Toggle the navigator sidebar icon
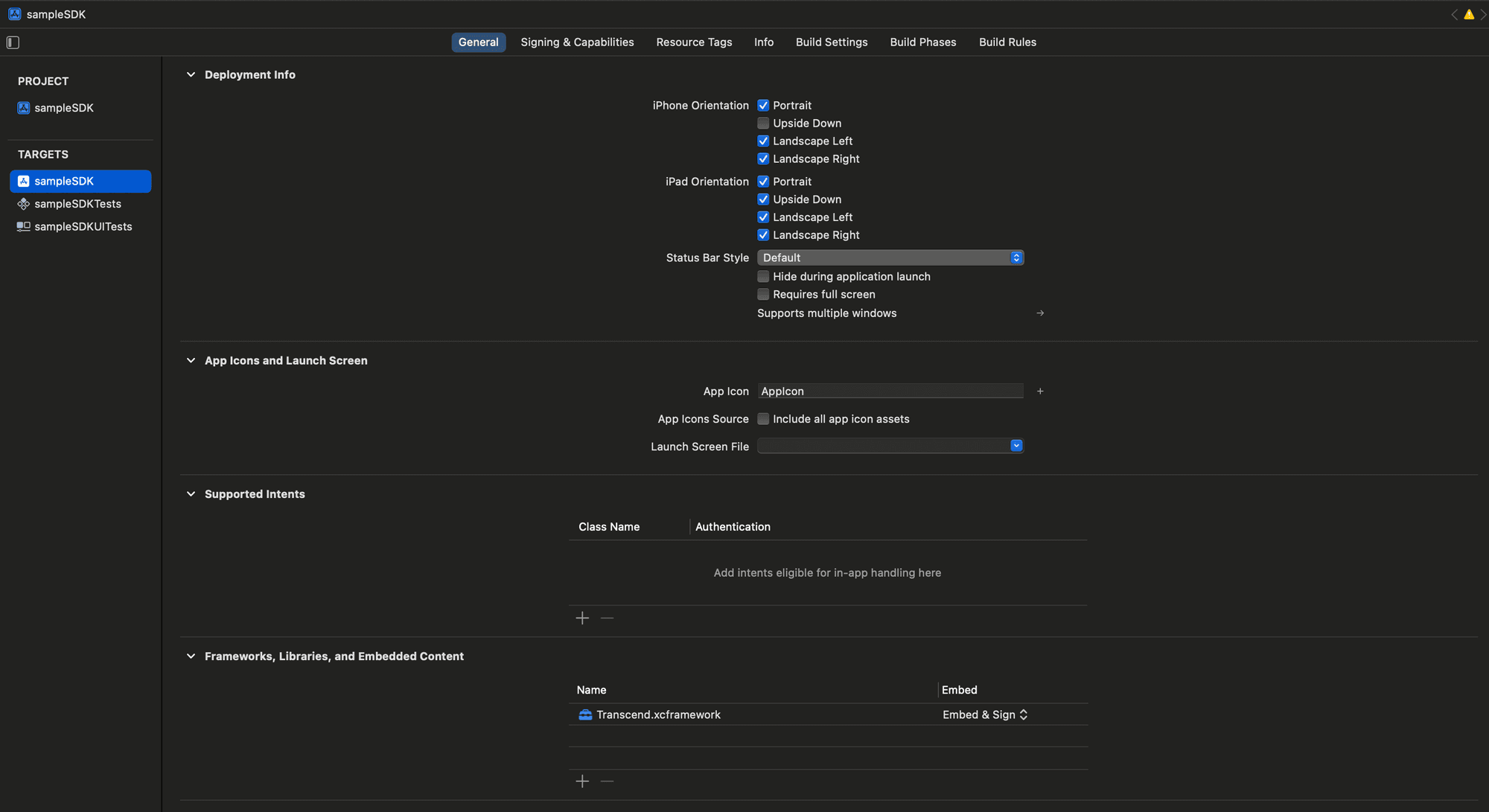 tap(13, 42)
